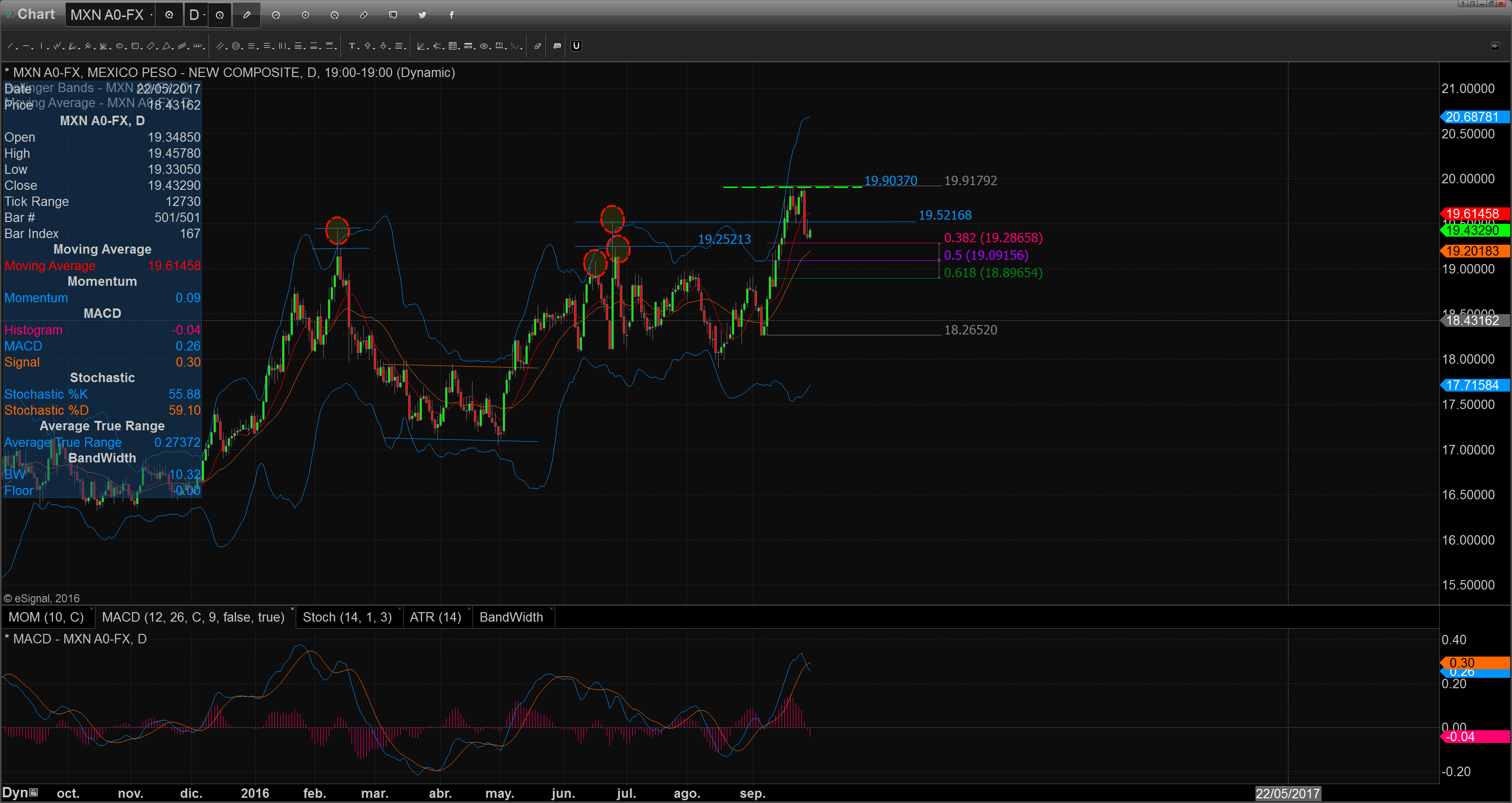Toggle the magnet snap mode button
This screenshot has width=1512, height=803.
[x=576, y=46]
